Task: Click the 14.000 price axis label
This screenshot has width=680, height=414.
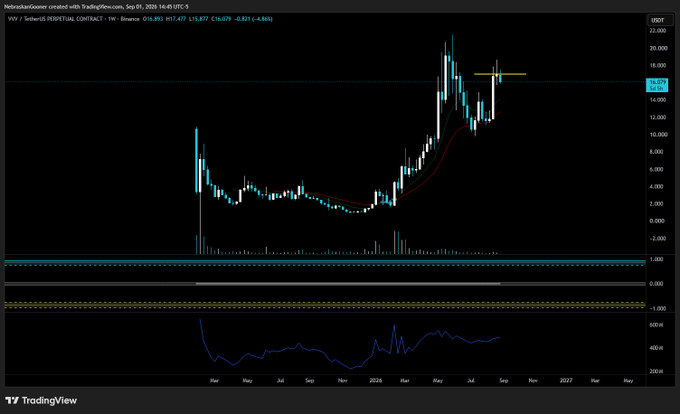Action: tap(658, 100)
